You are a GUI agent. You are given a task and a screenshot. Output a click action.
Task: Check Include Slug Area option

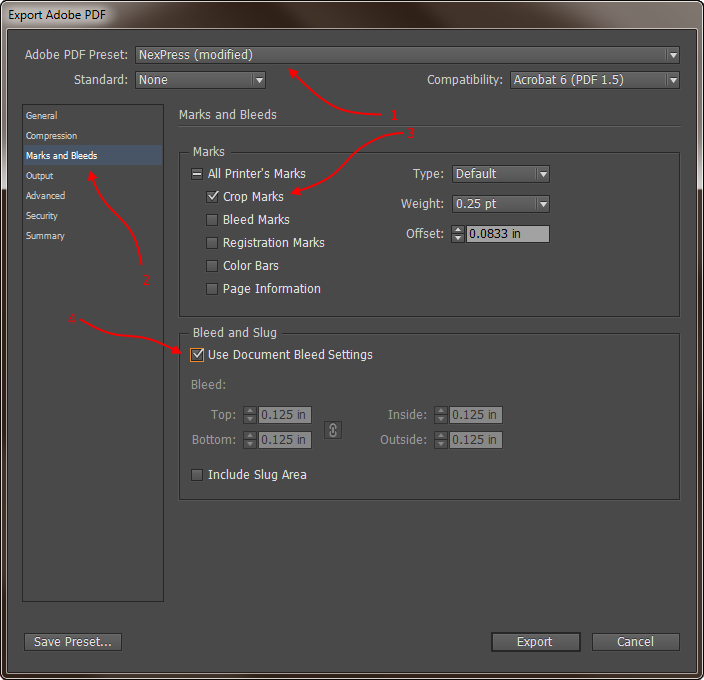[197, 475]
